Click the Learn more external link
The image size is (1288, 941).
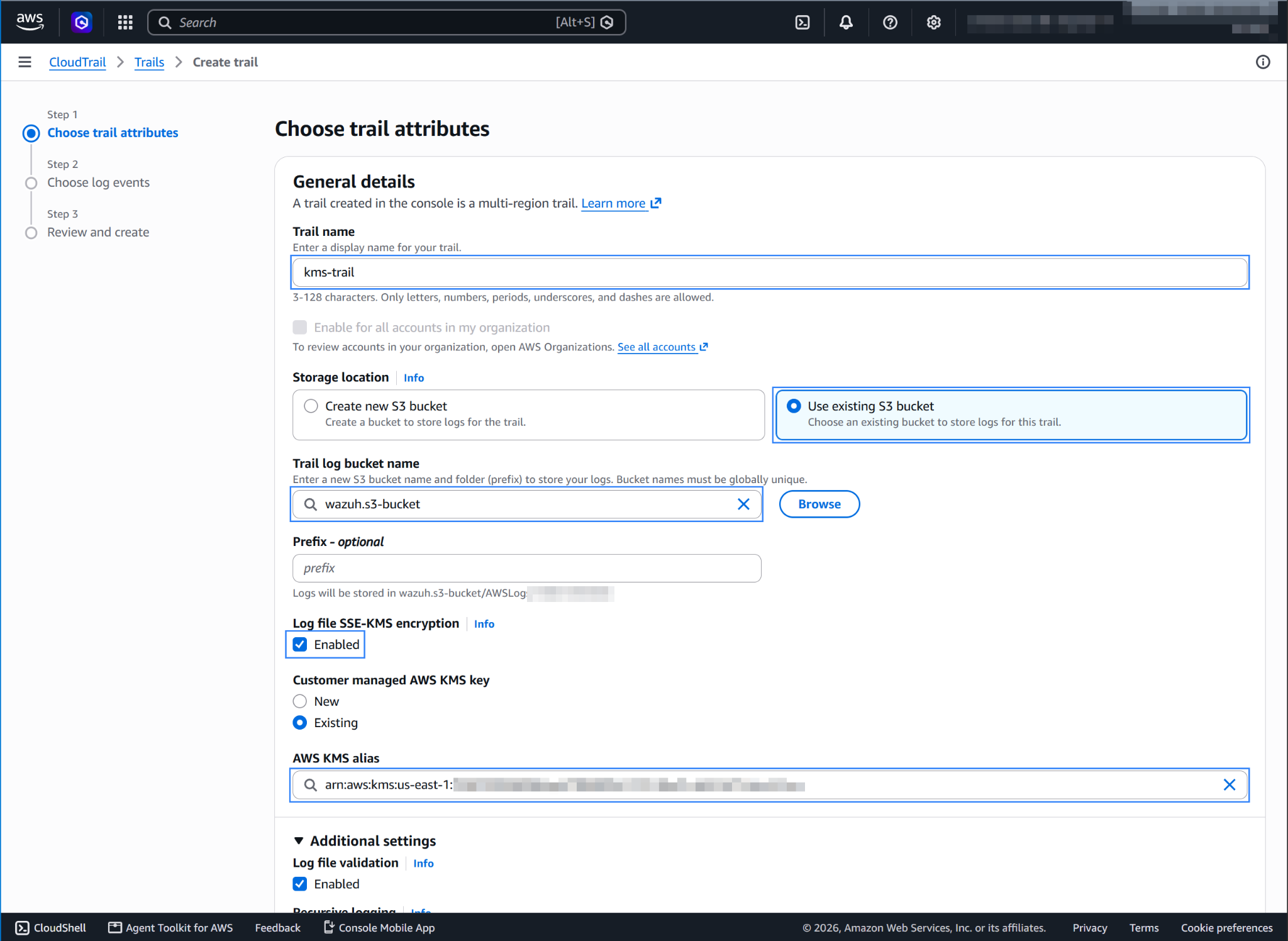click(621, 203)
